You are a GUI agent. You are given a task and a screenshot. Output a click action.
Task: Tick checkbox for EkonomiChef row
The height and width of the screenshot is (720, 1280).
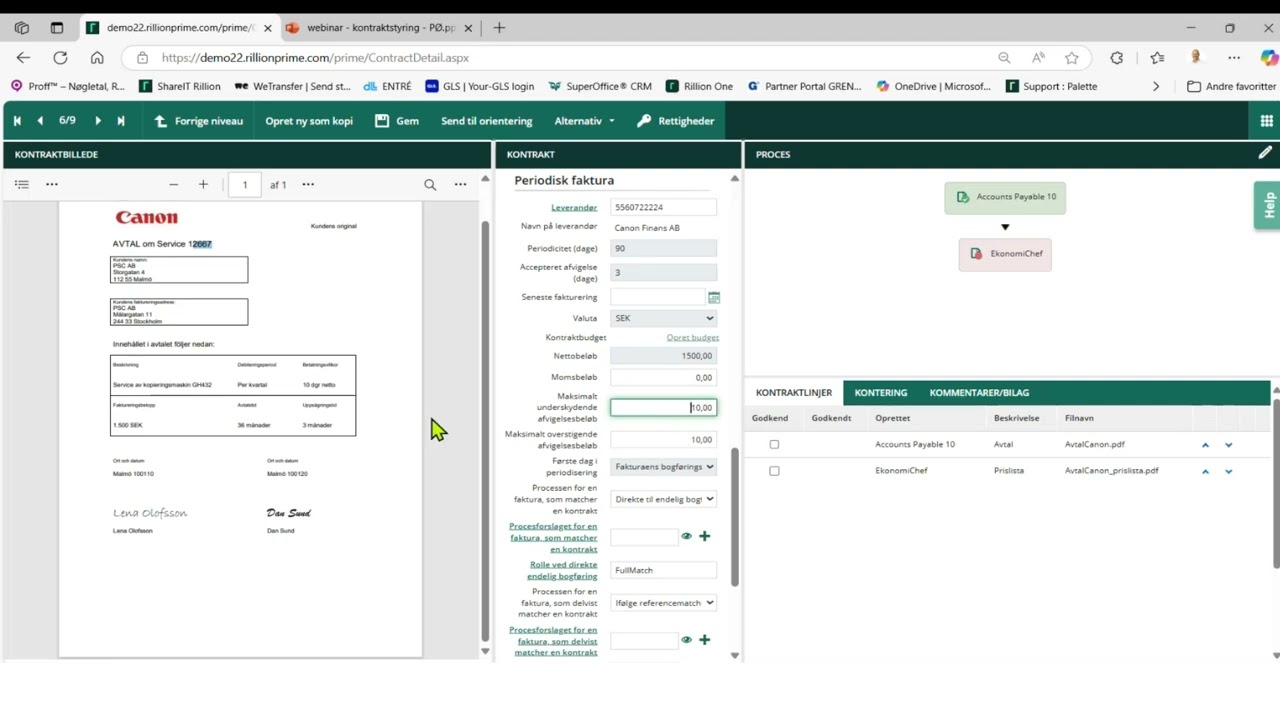point(774,471)
